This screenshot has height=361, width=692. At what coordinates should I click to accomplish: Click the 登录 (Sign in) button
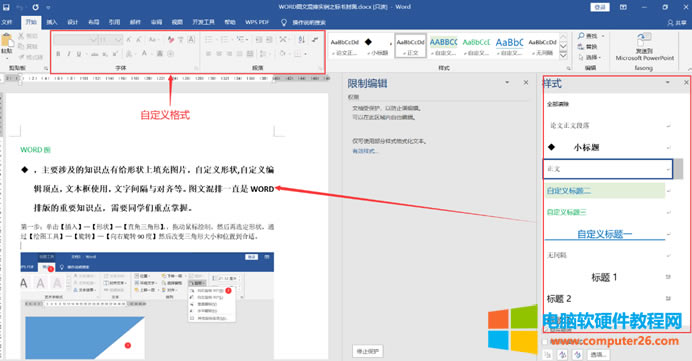point(600,7)
